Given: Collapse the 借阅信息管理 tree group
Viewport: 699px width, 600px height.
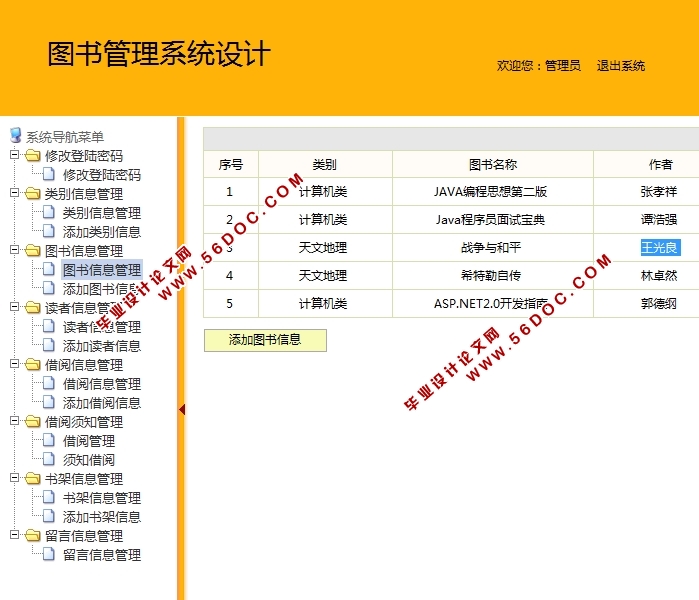Looking at the screenshot, I should pyautogui.click(x=14, y=364).
